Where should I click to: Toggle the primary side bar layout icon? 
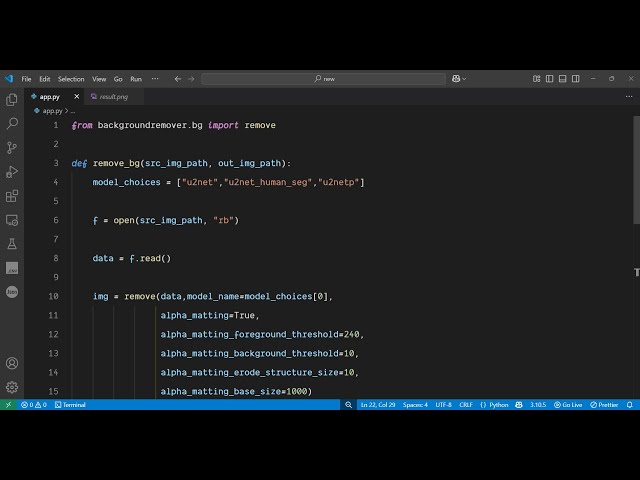tap(549, 79)
